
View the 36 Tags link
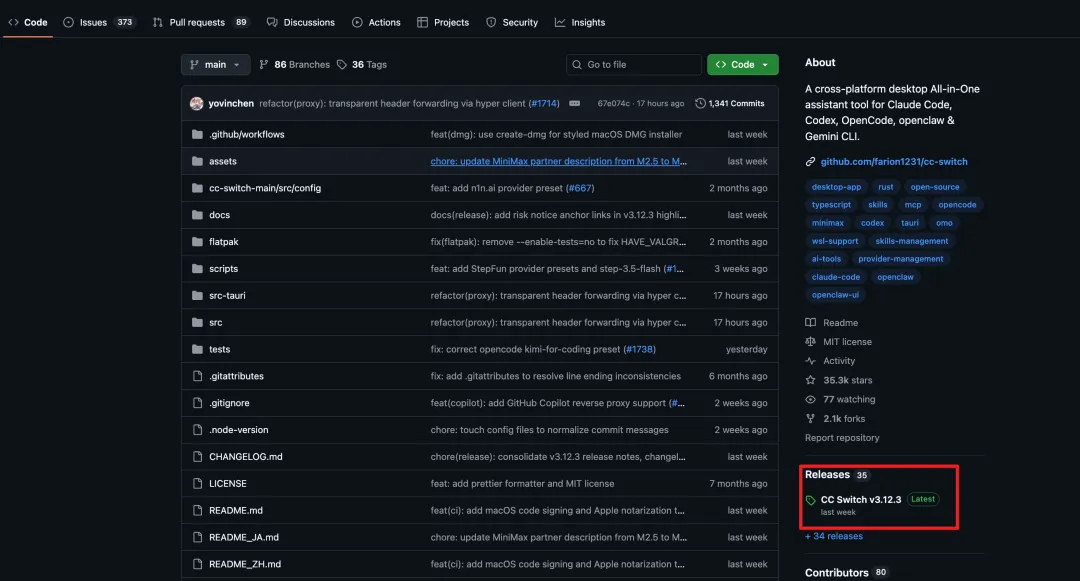tap(362, 65)
